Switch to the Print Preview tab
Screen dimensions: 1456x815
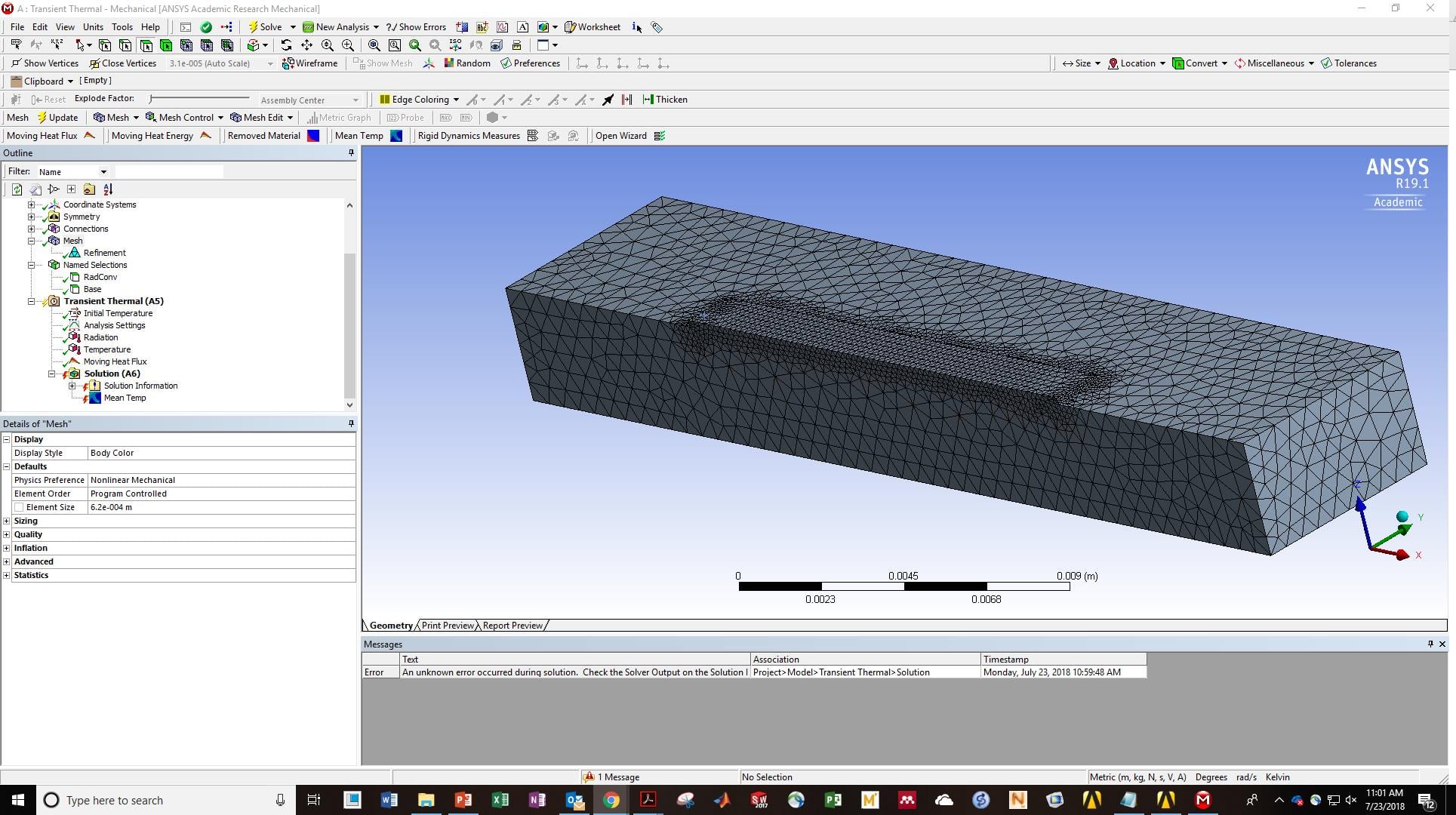point(448,626)
